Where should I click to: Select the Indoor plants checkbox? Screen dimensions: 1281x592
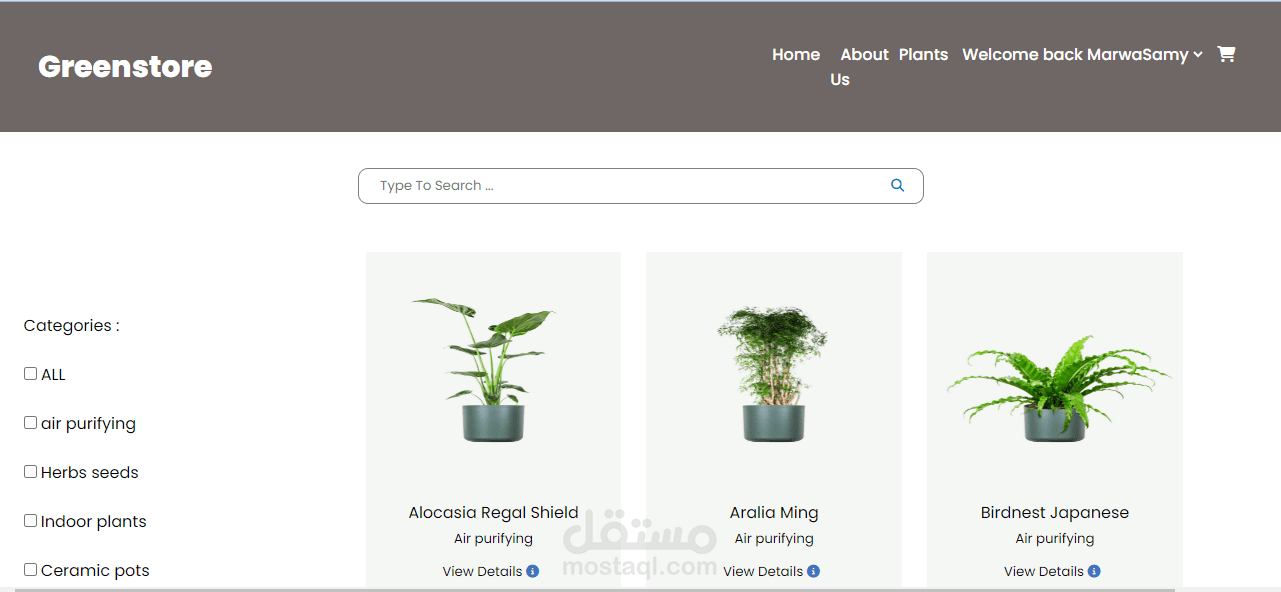tap(30, 520)
